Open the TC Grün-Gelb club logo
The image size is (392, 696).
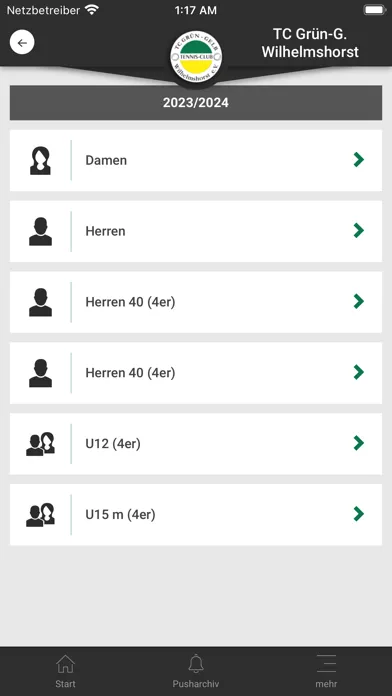[196, 58]
